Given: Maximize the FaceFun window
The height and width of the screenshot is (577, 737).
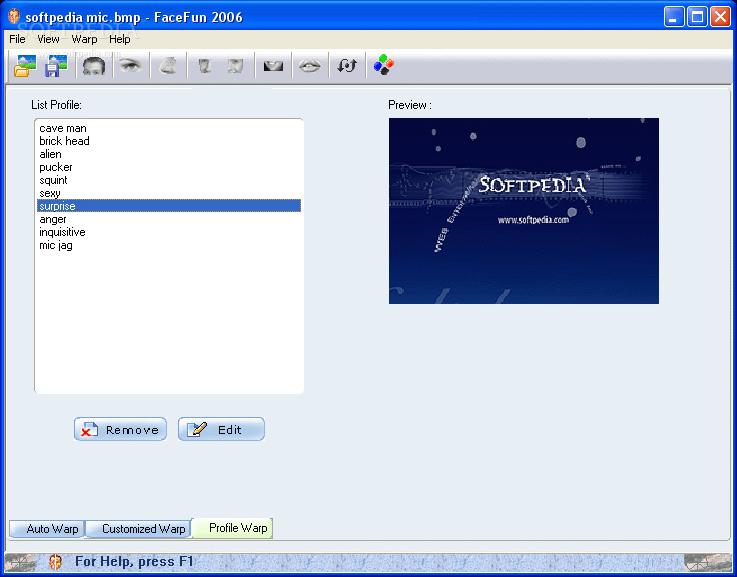Looking at the screenshot, I should [x=698, y=17].
